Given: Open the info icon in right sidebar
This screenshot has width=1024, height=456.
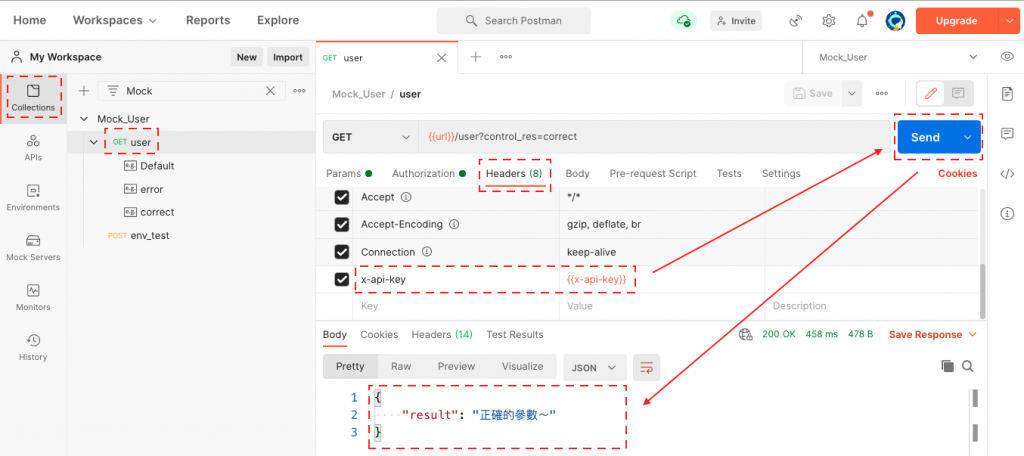Looking at the screenshot, I should (x=1007, y=213).
